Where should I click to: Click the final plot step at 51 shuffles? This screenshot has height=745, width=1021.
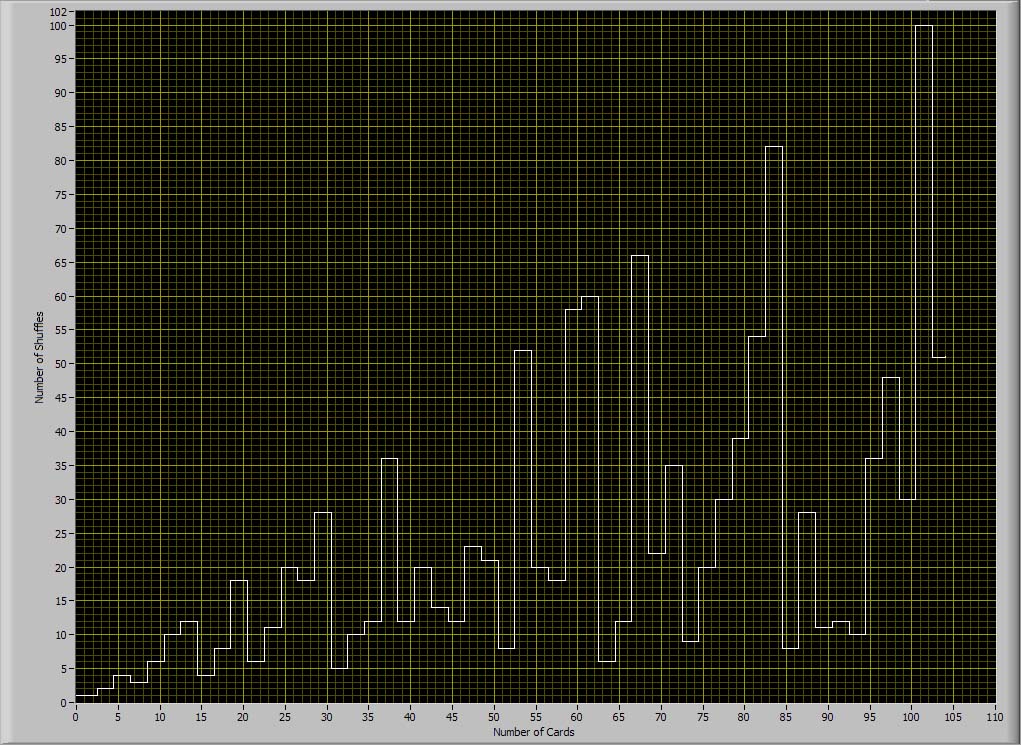coord(939,357)
